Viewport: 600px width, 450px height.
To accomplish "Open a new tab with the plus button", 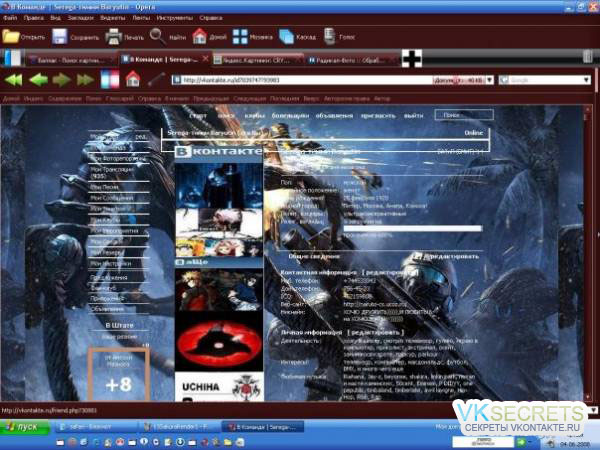I will (x=412, y=59).
